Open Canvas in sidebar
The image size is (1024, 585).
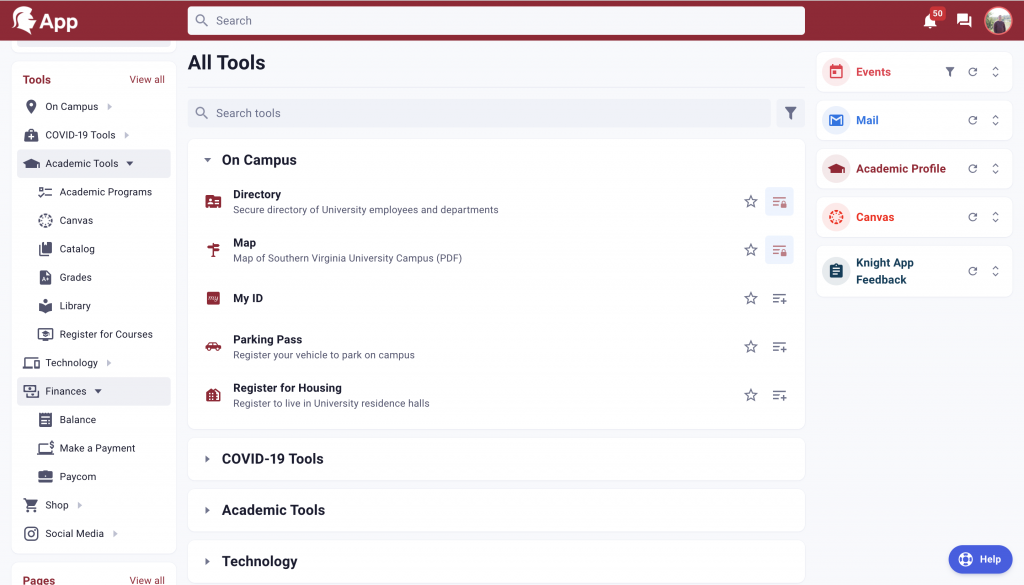pyautogui.click(x=66, y=221)
